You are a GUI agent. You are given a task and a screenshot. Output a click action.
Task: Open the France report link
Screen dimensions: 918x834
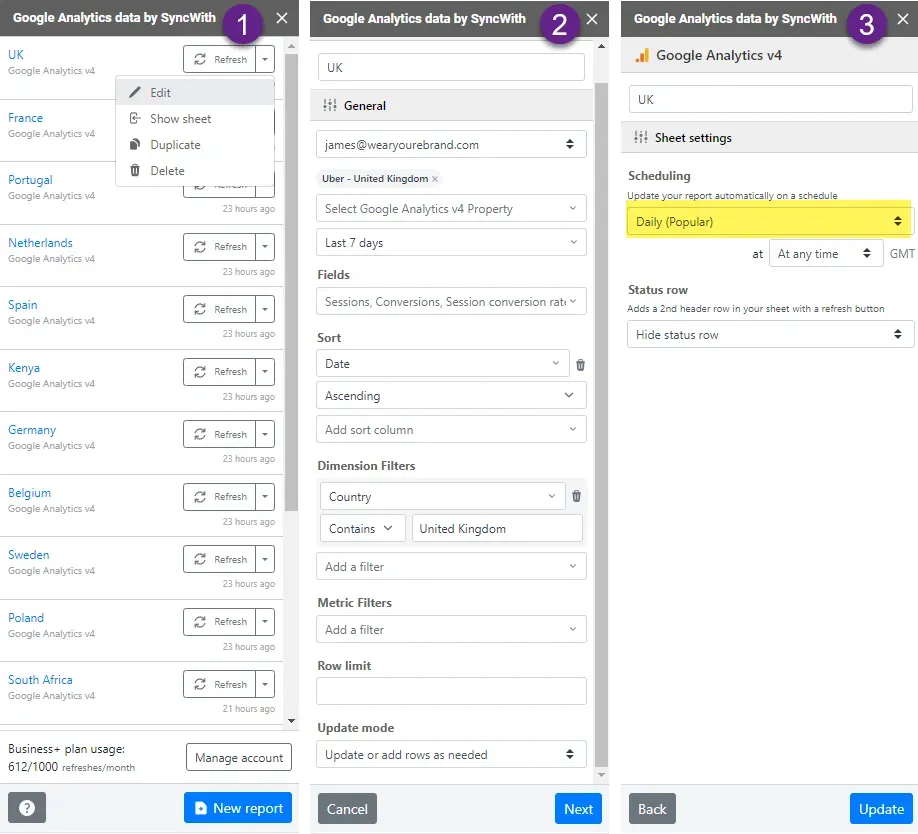tap(25, 118)
